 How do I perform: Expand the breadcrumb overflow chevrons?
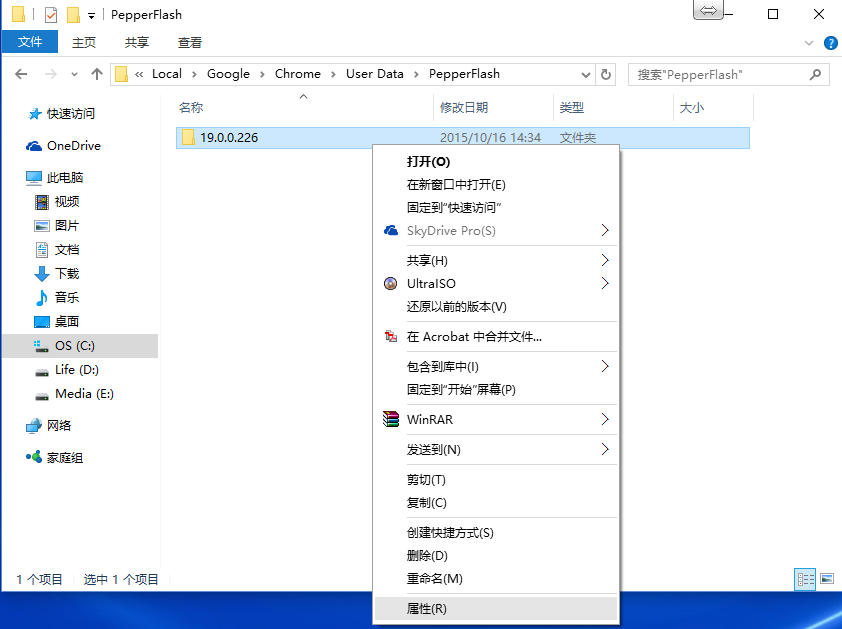139,74
